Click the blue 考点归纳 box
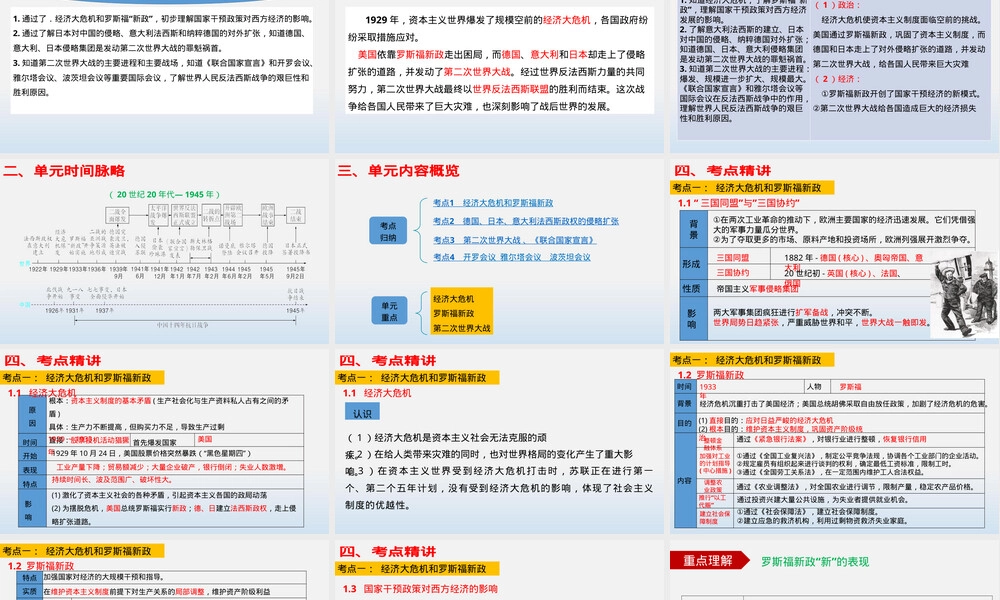This screenshot has width=1000, height=600. (x=388, y=231)
